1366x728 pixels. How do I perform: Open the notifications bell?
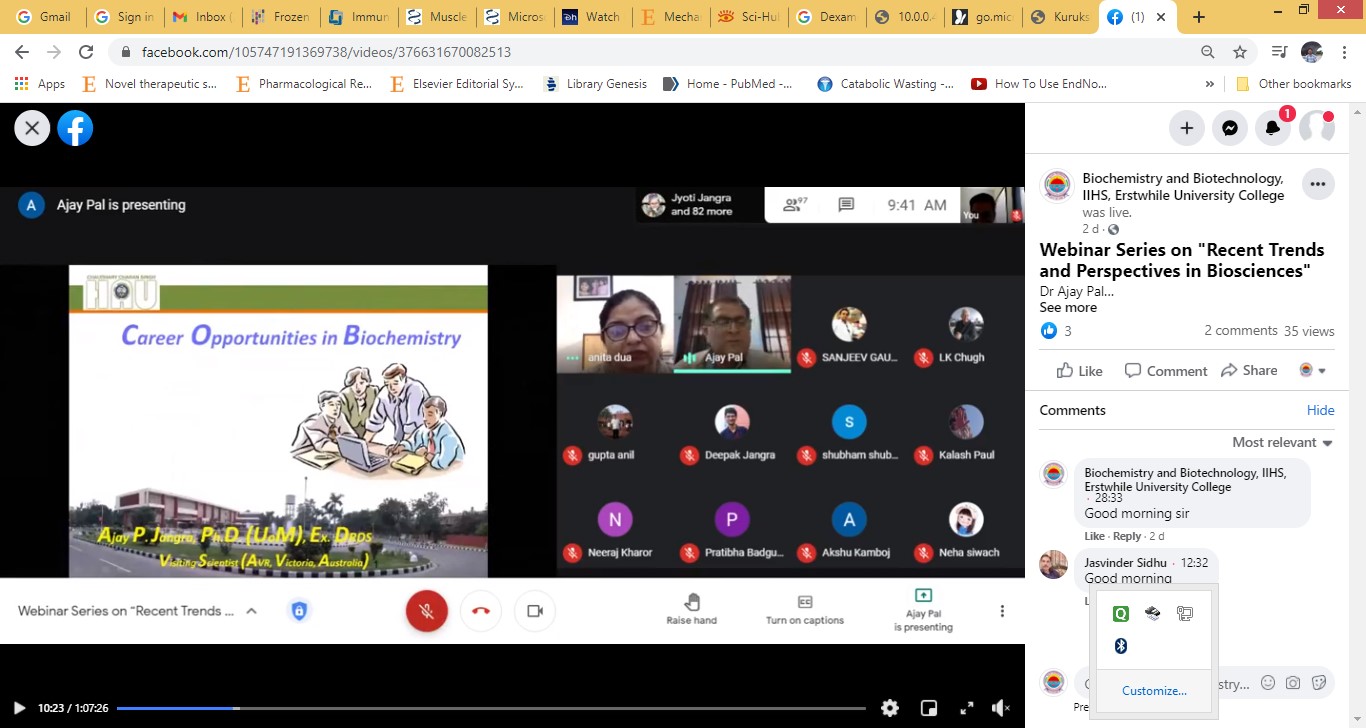click(x=1273, y=128)
